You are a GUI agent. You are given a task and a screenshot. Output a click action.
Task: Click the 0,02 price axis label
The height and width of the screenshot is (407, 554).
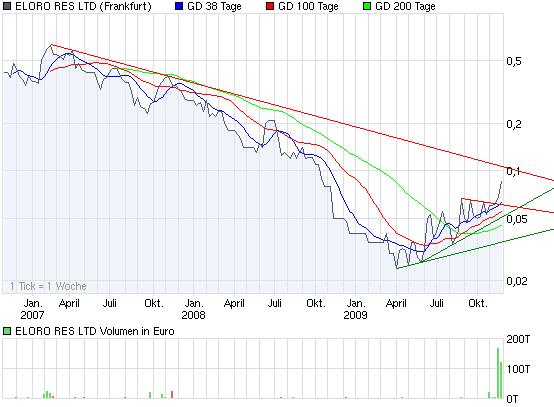coord(517,281)
